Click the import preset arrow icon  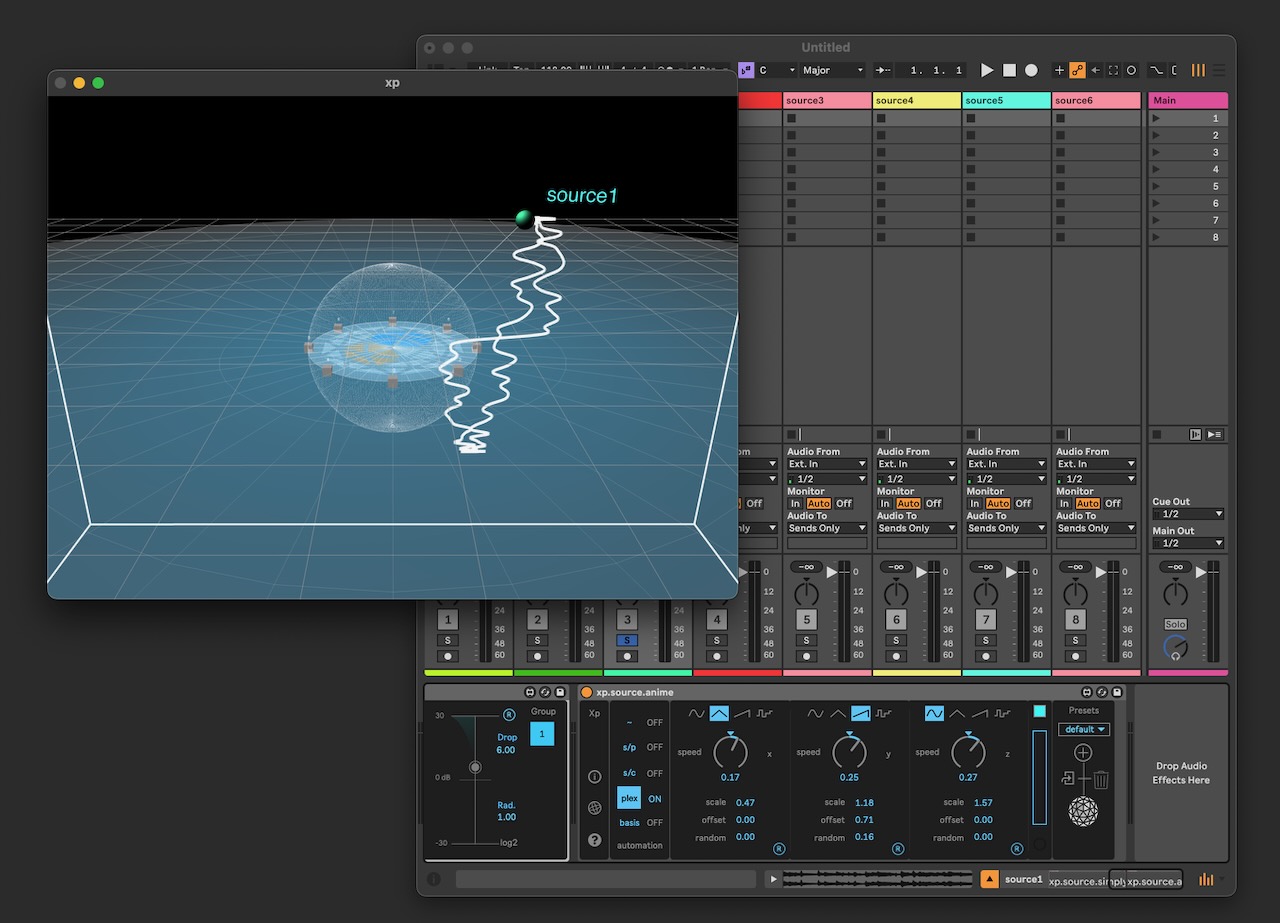click(x=1068, y=779)
